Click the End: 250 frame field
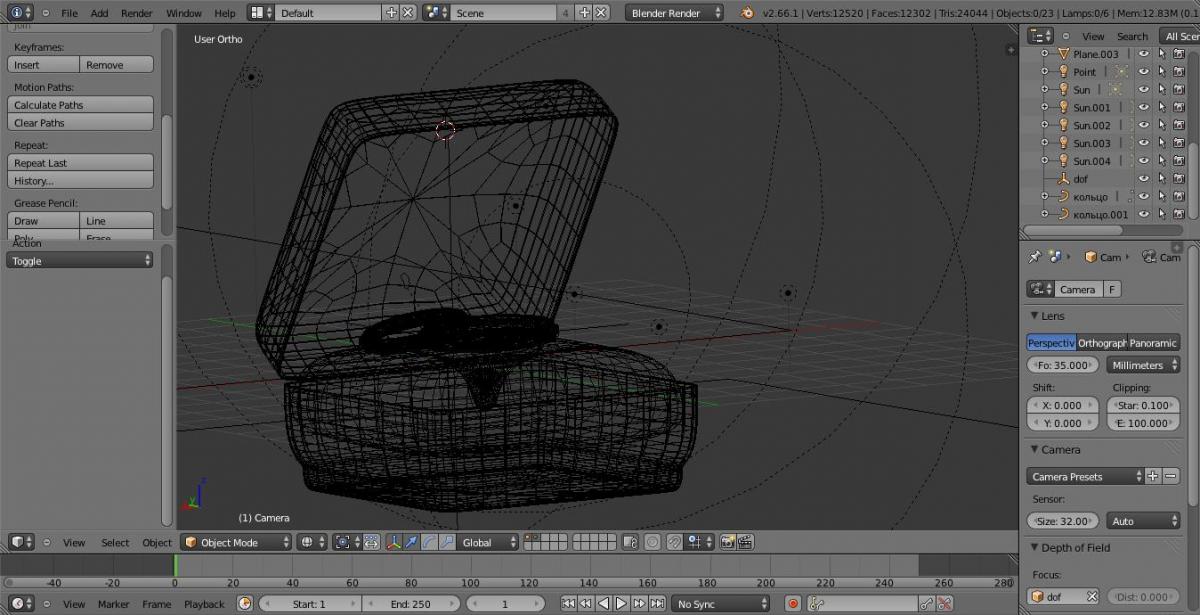Image resolution: width=1200 pixels, height=615 pixels. [x=411, y=604]
